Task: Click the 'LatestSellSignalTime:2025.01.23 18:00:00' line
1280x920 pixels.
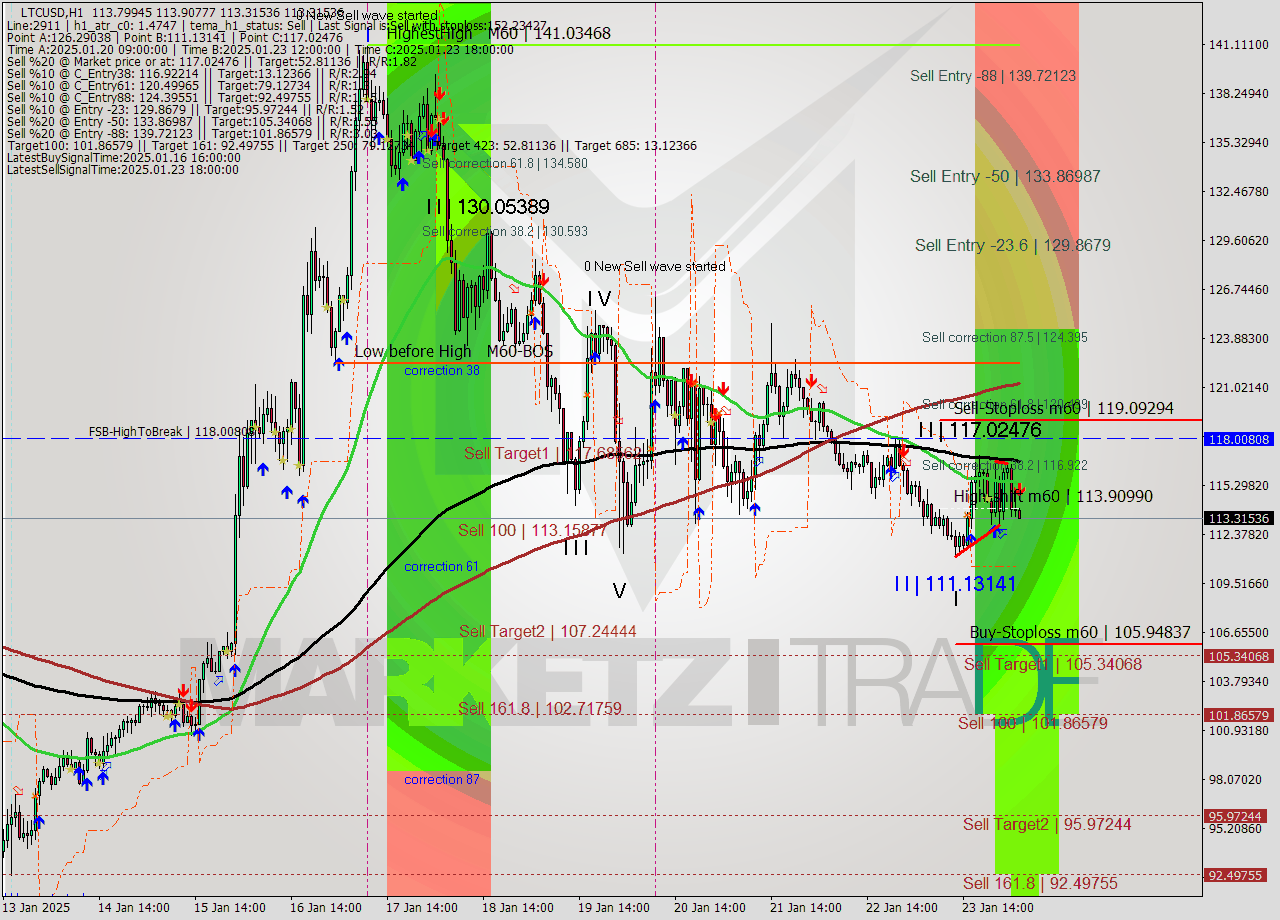Action: point(122,170)
